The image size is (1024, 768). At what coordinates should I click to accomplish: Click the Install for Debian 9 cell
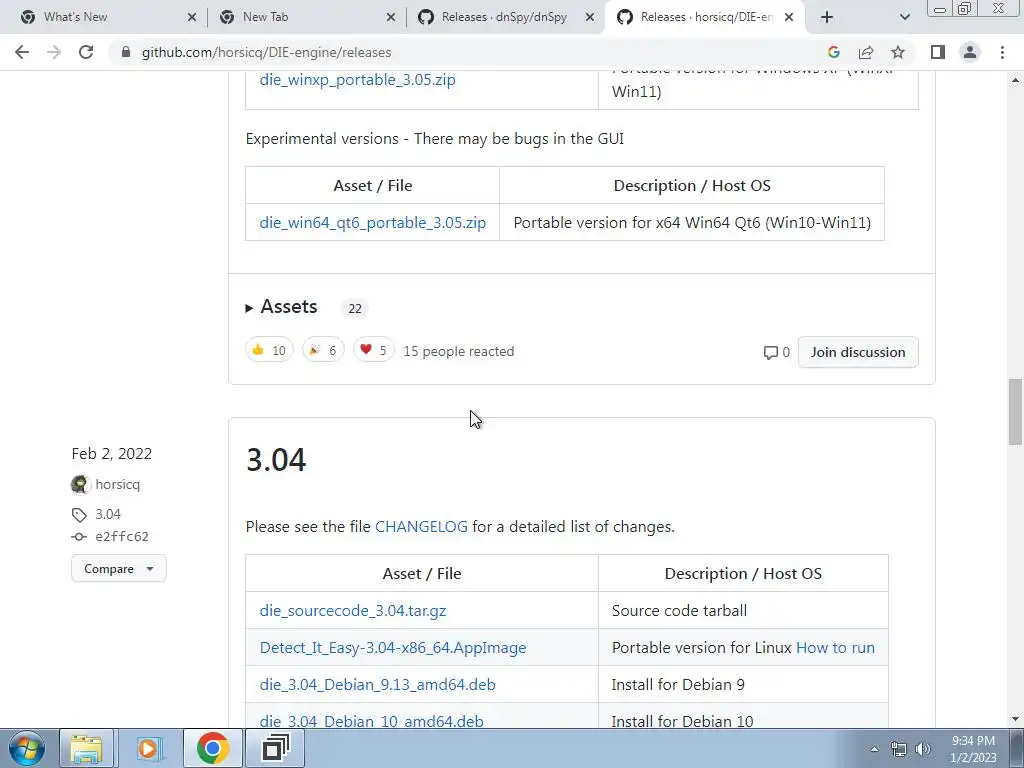coord(743,684)
